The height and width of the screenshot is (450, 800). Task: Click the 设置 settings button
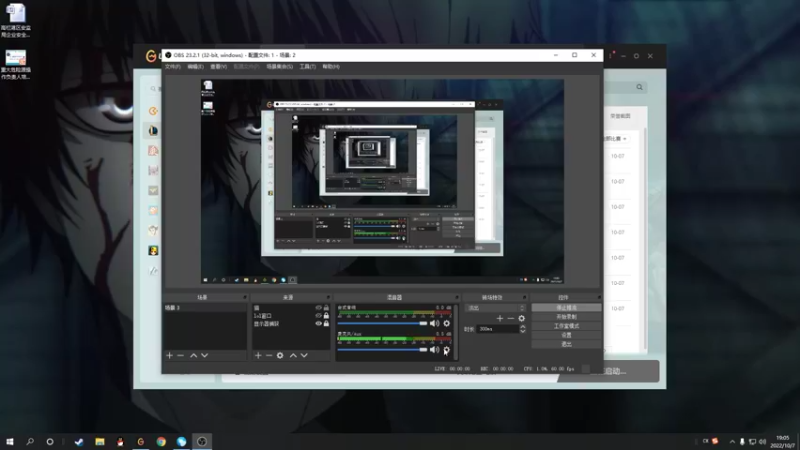click(566, 335)
